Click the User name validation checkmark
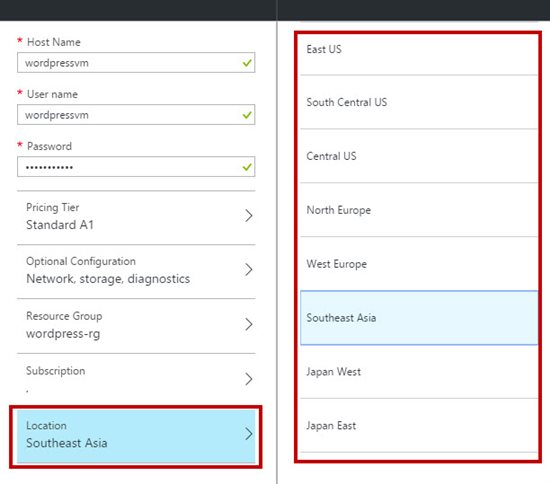The height and width of the screenshot is (484, 550). [x=247, y=115]
